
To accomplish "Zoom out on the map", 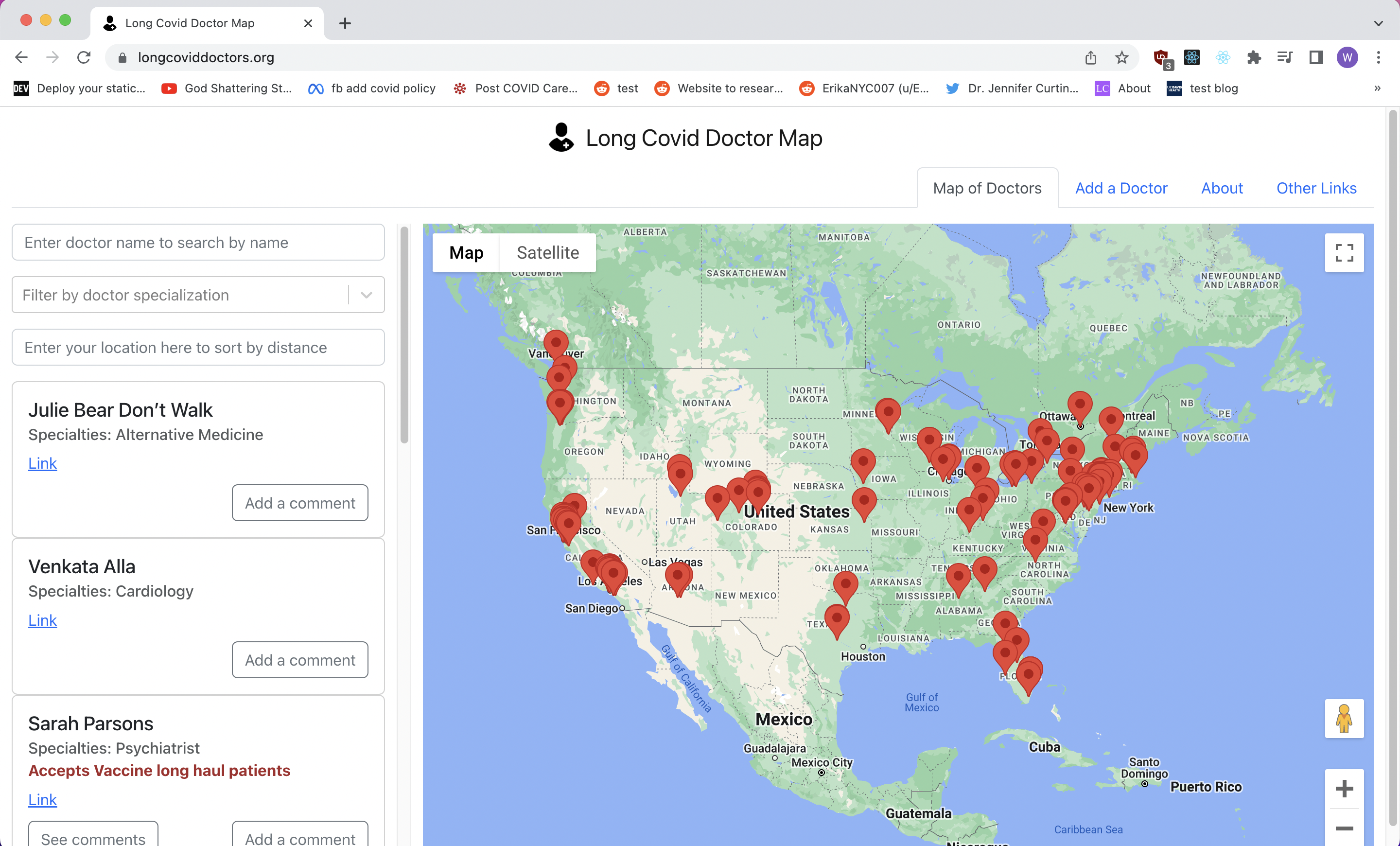I will pyautogui.click(x=1344, y=828).
